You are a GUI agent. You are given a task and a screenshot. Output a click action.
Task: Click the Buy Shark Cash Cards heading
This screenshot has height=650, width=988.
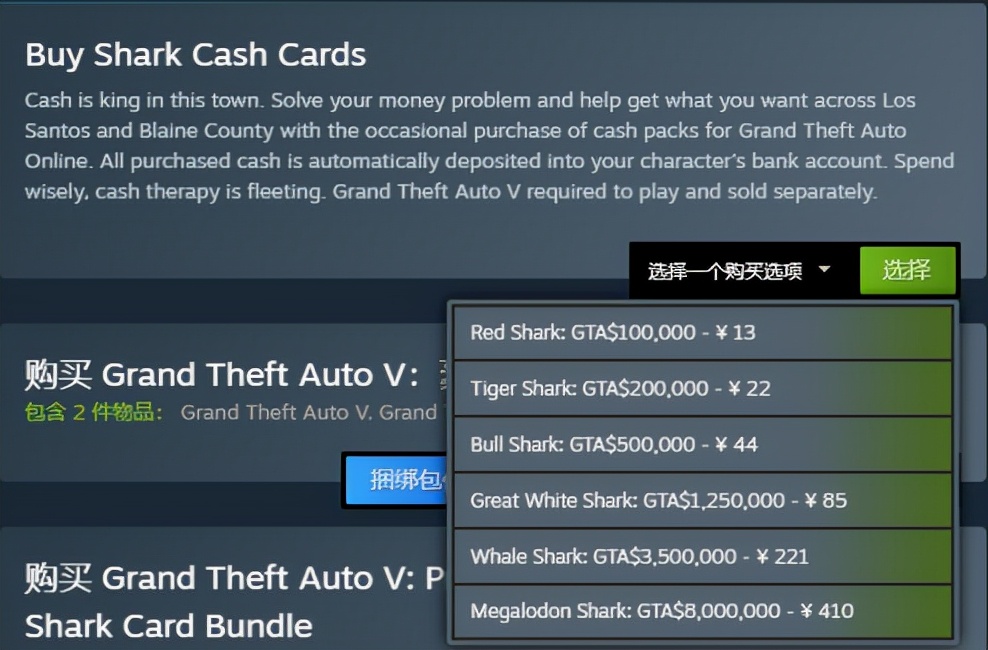click(196, 54)
